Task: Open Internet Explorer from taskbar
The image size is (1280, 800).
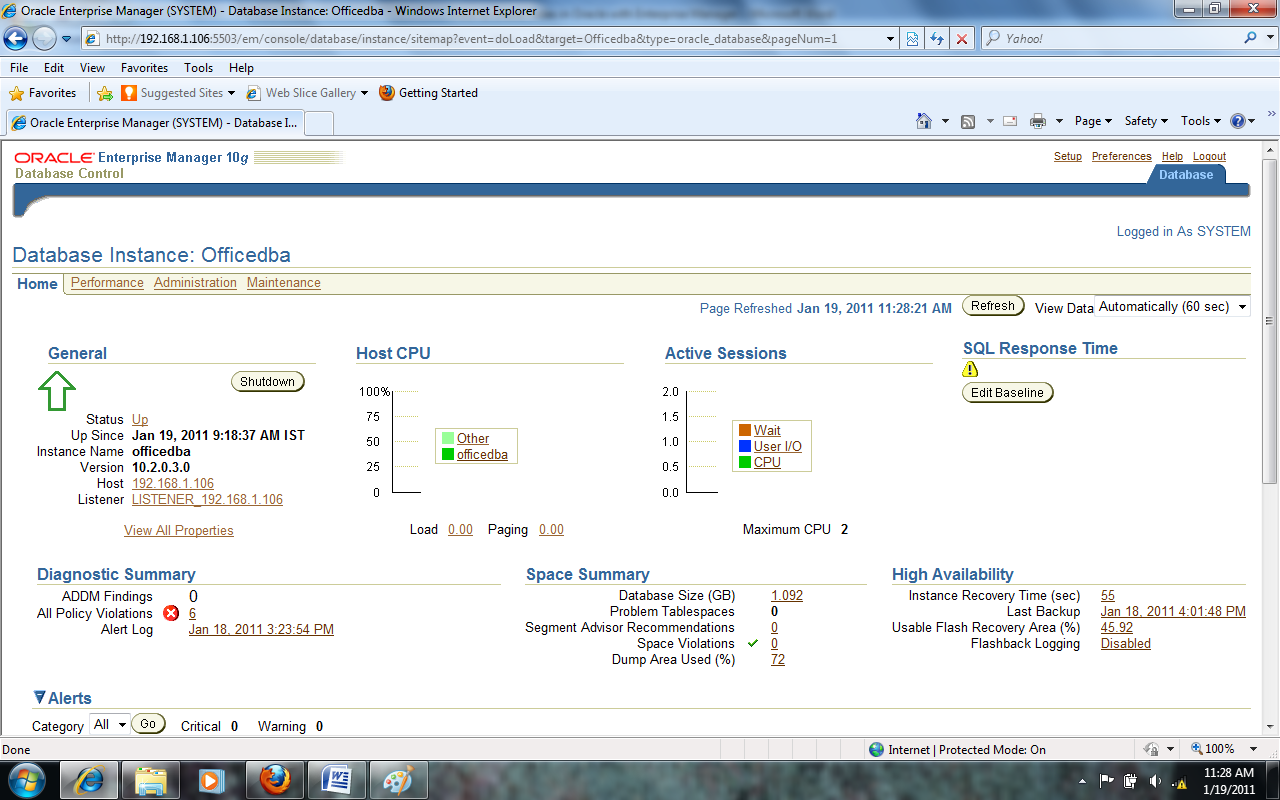Action: (89, 780)
